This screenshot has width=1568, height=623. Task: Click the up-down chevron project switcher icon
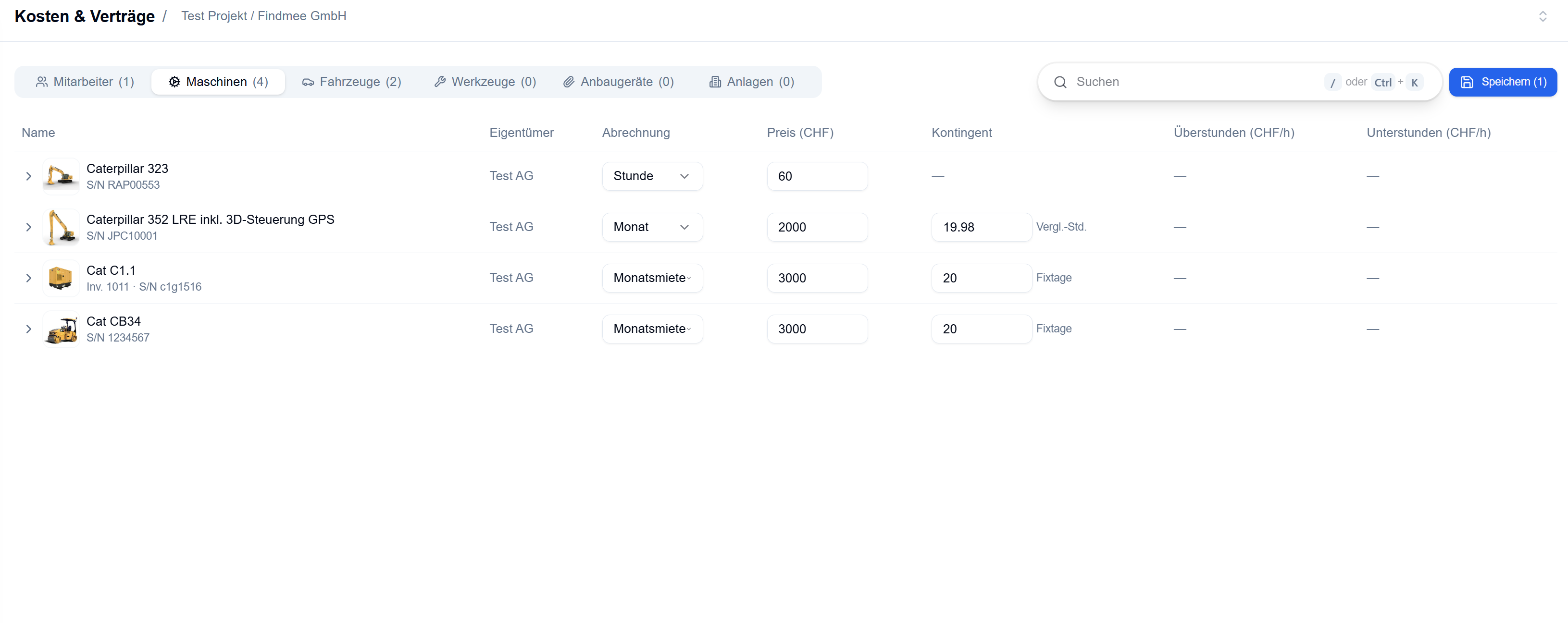pos(1543,16)
